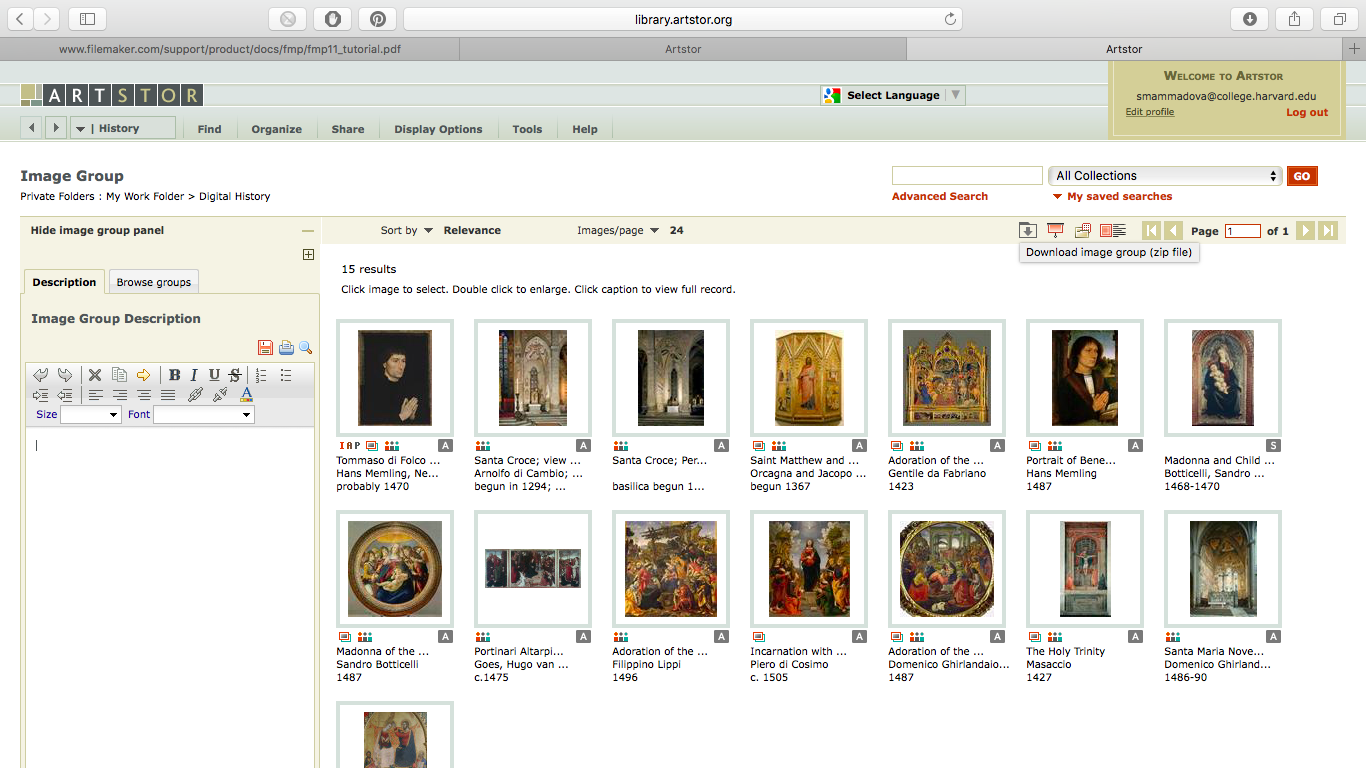Click the Log out link
This screenshot has height=768, width=1366.
pos(1307,112)
